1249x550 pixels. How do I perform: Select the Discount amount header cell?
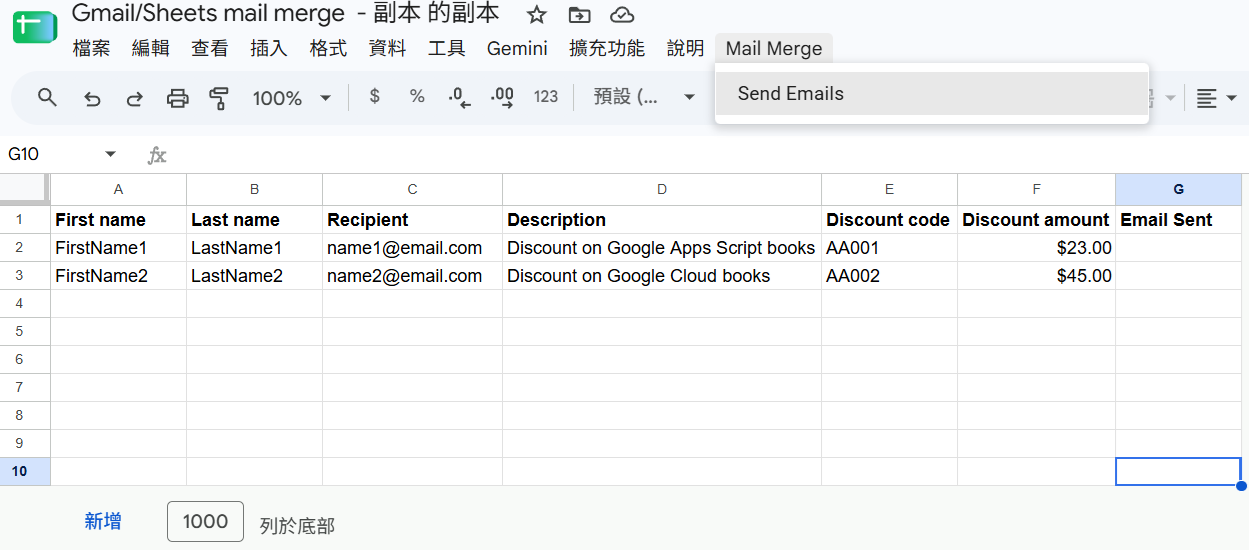point(1037,220)
